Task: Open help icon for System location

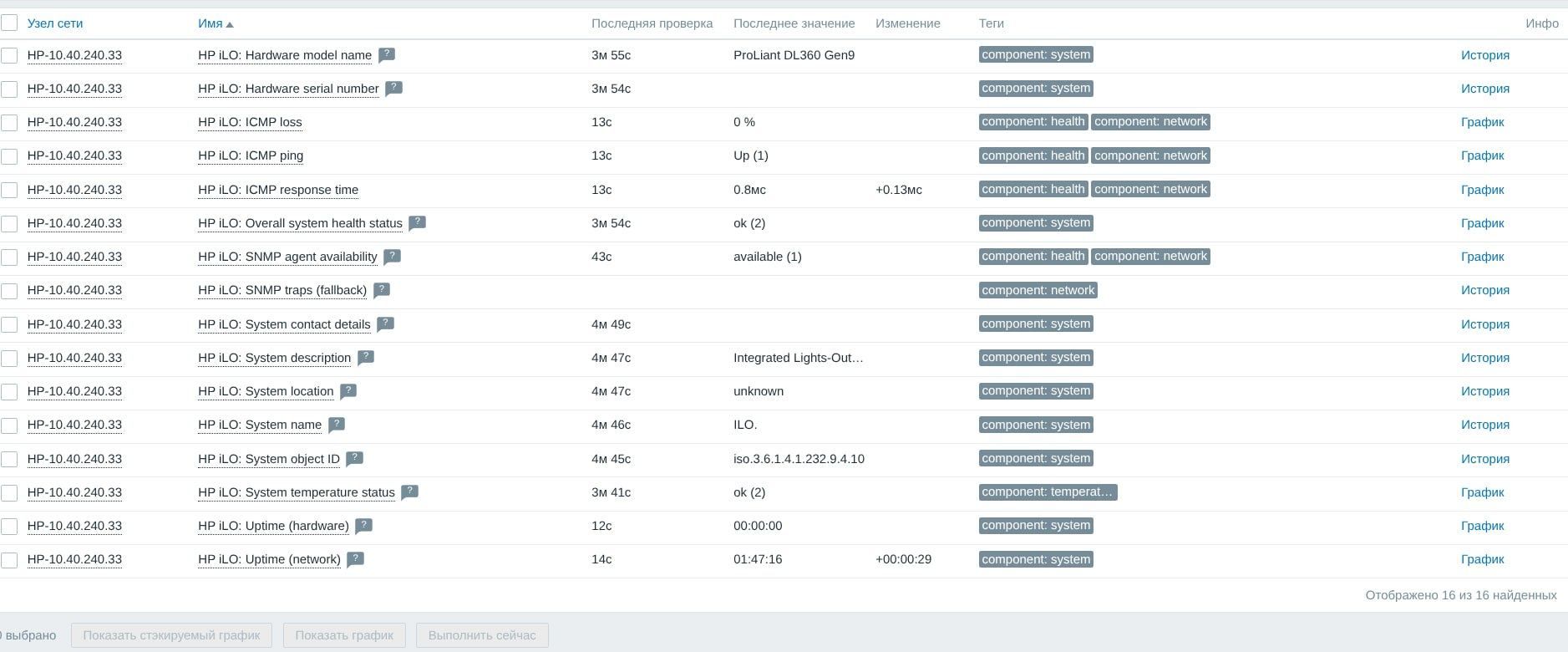Action: point(348,391)
